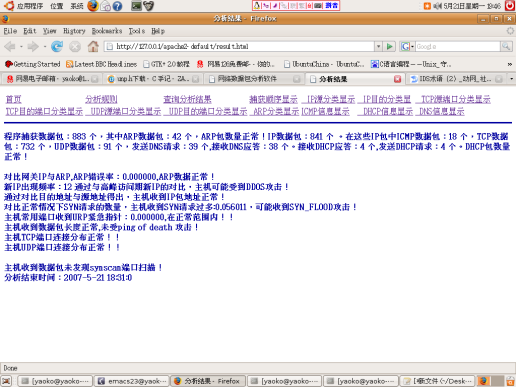Screen dimensions: 516x388
Task: Click the 首页 link
Action: pos(13,99)
